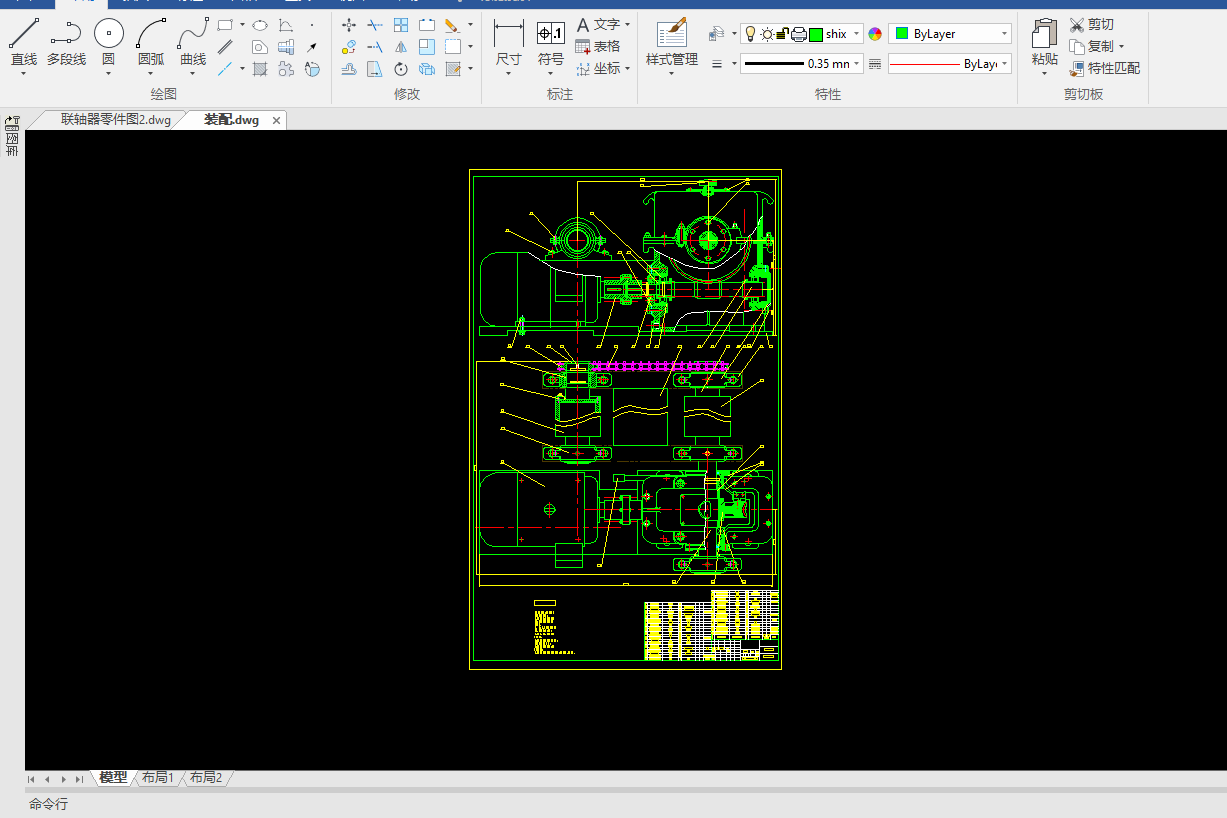This screenshot has width=1227, height=818.
Task: Toggle layer on/off light bulb icon
Action: [x=750, y=34]
